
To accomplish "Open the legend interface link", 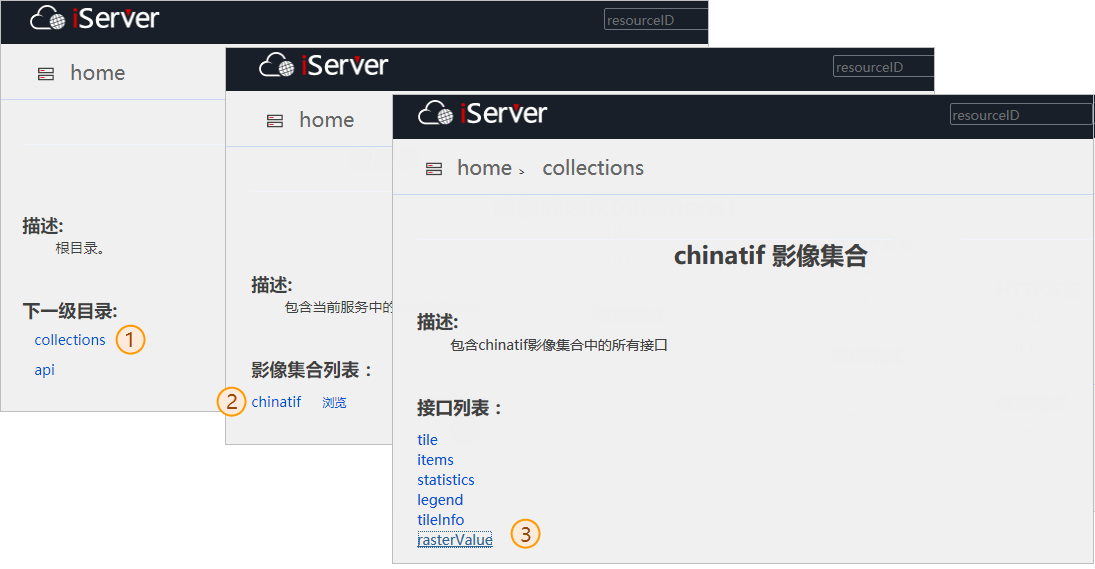I will pyautogui.click(x=440, y=500).
